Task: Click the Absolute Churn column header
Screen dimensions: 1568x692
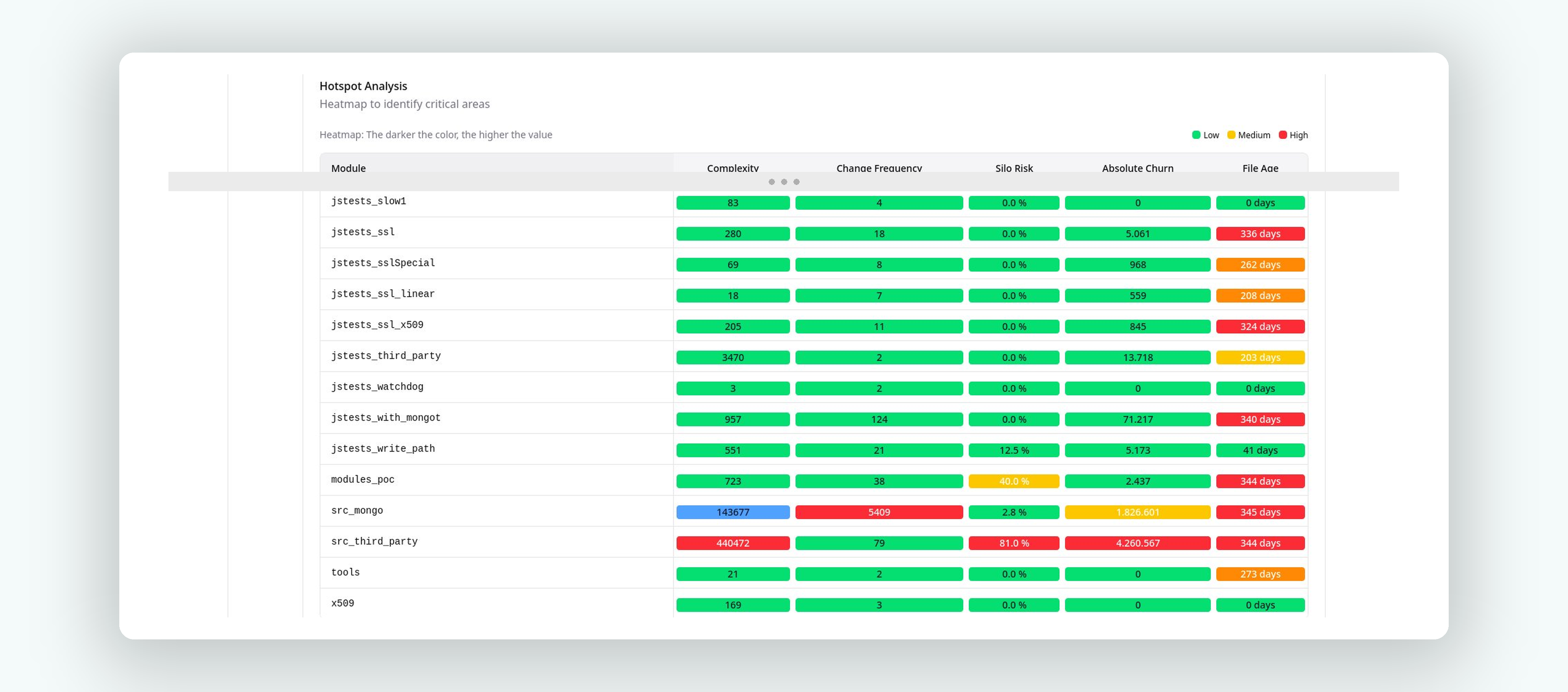Action: pos(1137,167)
